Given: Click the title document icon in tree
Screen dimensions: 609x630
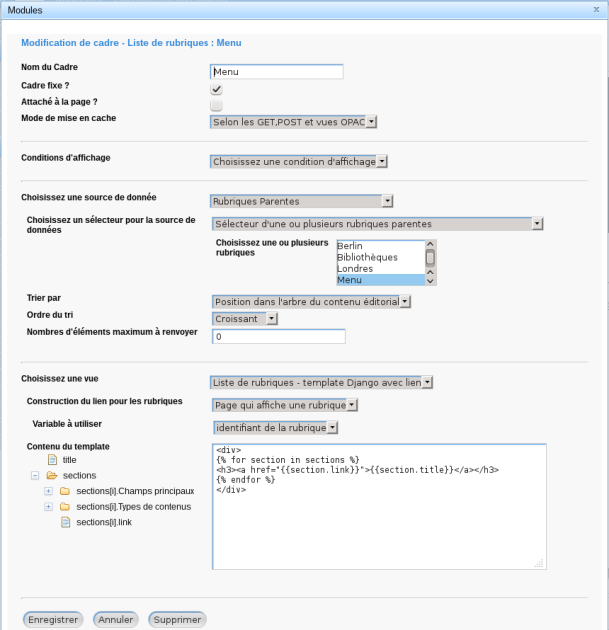Looking at the screenshot, I should [x=52, y=459].
